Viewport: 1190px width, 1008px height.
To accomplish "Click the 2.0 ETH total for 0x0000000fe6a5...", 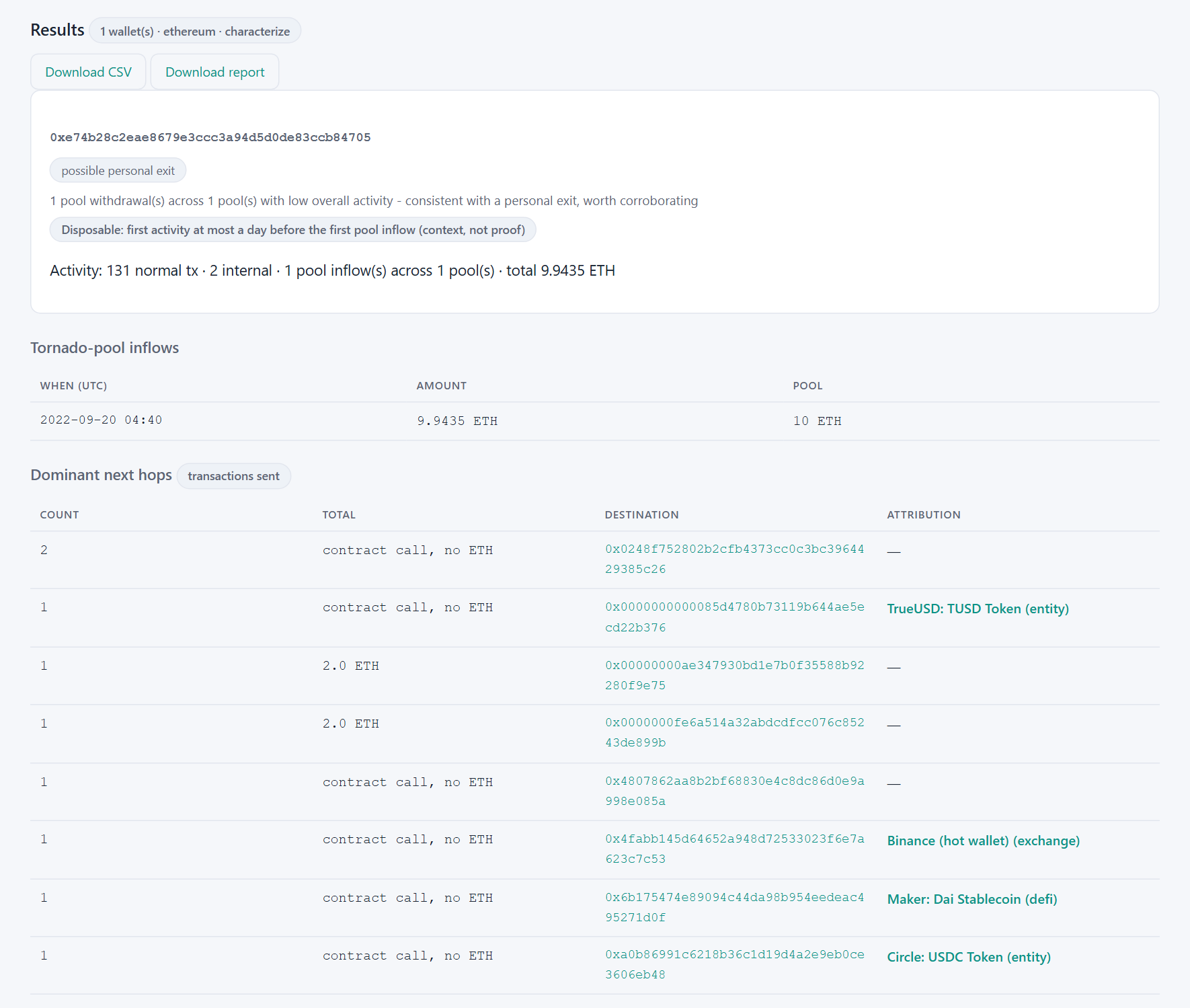I will (x=351, y=724).
